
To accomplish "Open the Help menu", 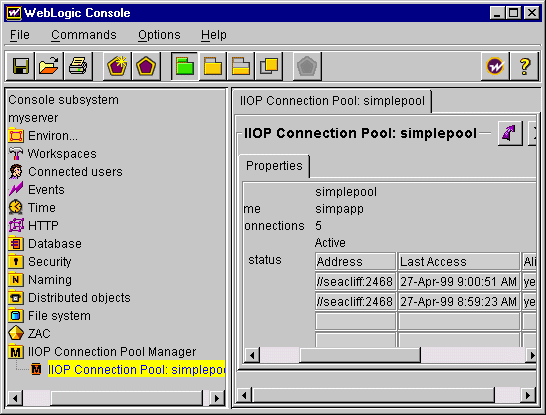I will [x=213, y=35].
